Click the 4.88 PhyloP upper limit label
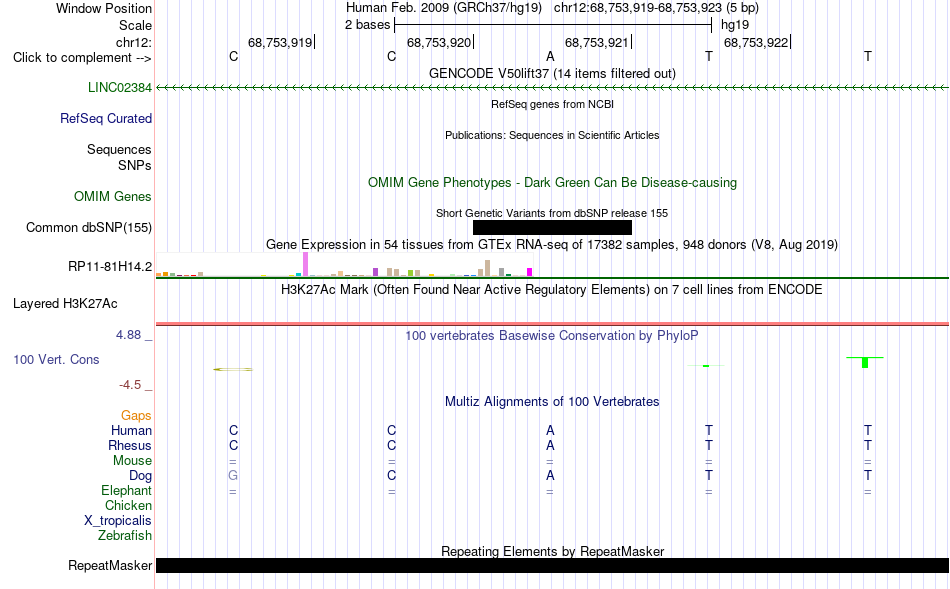The width and height of the screenshot is (950, 589). point(128,335)
